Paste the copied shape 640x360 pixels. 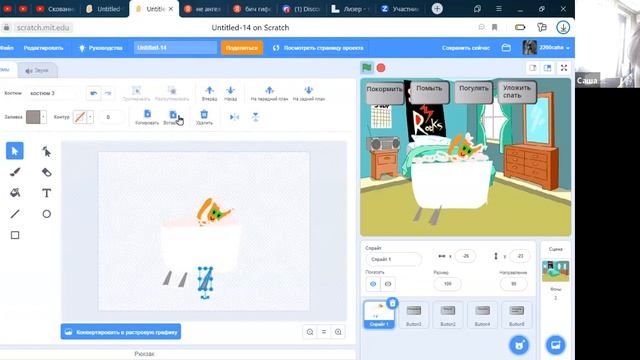point(173,117)
